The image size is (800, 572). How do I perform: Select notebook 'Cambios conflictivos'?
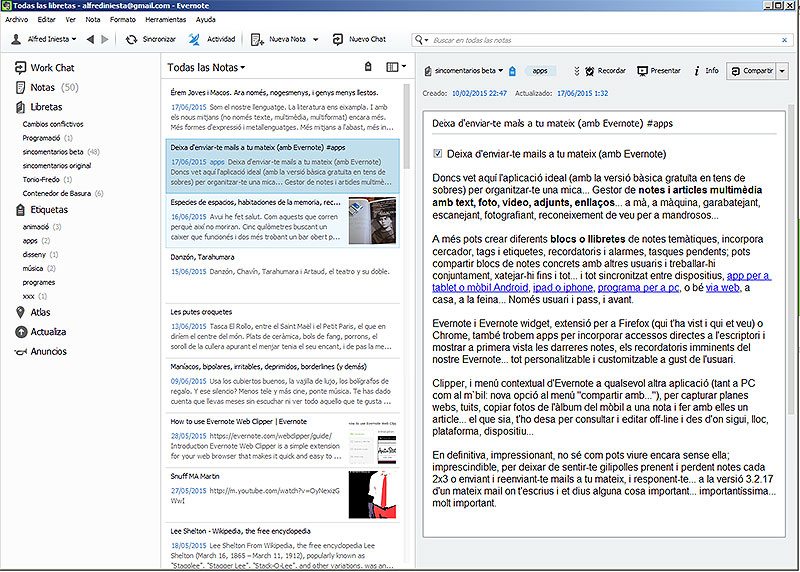click(x=53, y=124)
